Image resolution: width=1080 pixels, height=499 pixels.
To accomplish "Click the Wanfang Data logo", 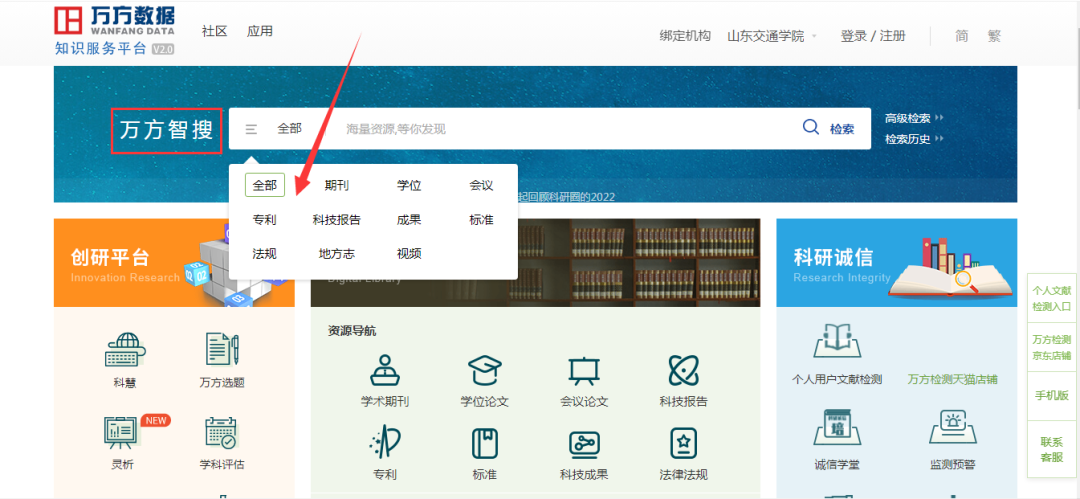I will [x=114, y=32].
